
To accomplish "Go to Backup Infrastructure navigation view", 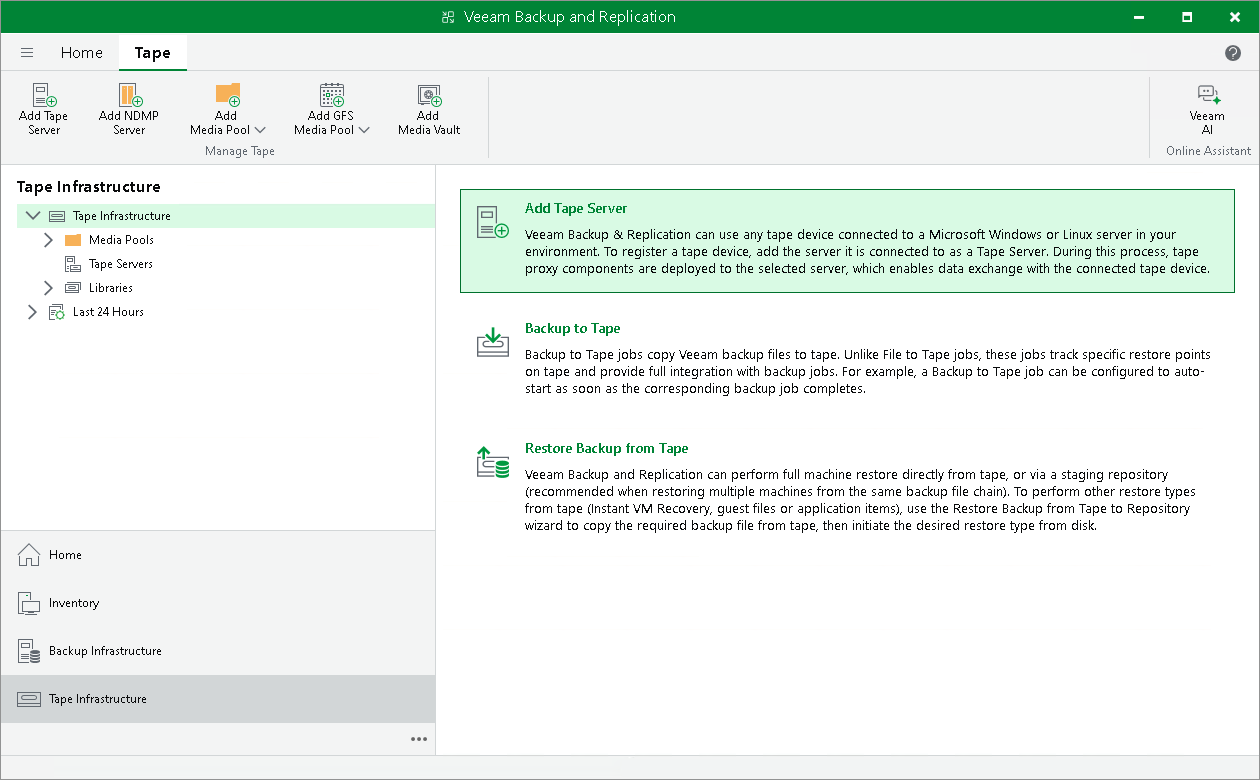I will tap(218, 651).
